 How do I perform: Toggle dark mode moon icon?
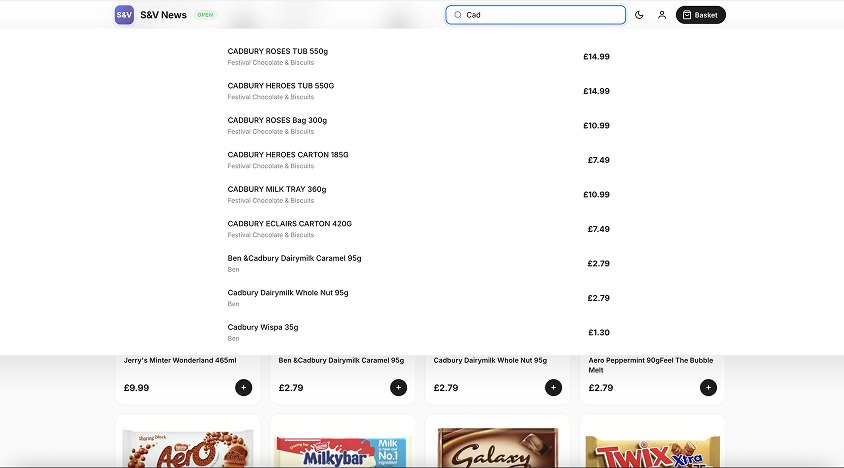point(639,15)
